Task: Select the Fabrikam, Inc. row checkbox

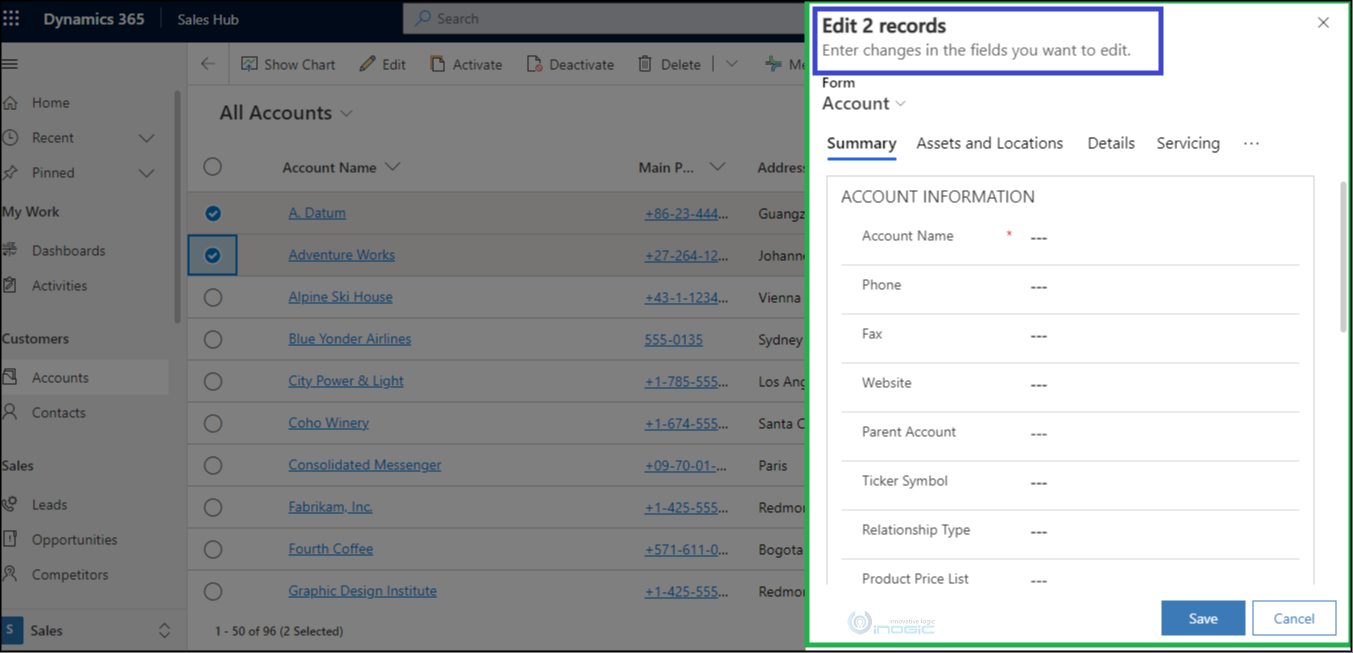Action: (213, 507)
